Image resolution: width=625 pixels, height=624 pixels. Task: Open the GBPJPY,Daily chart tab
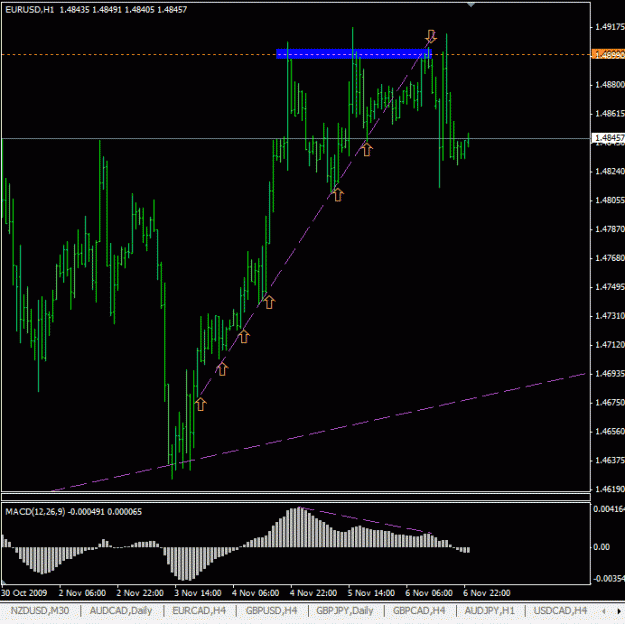[x=345, y=610]
